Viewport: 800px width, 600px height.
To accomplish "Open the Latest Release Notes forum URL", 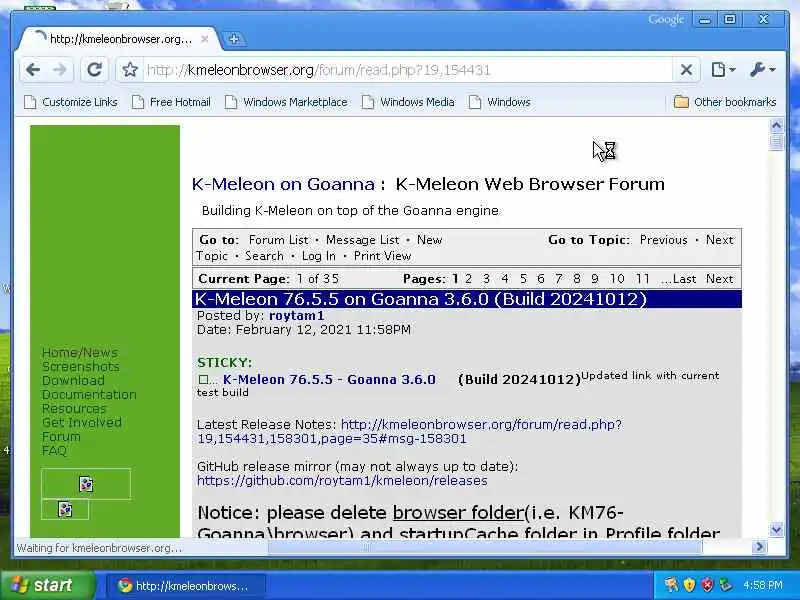I will pos(409,432).
